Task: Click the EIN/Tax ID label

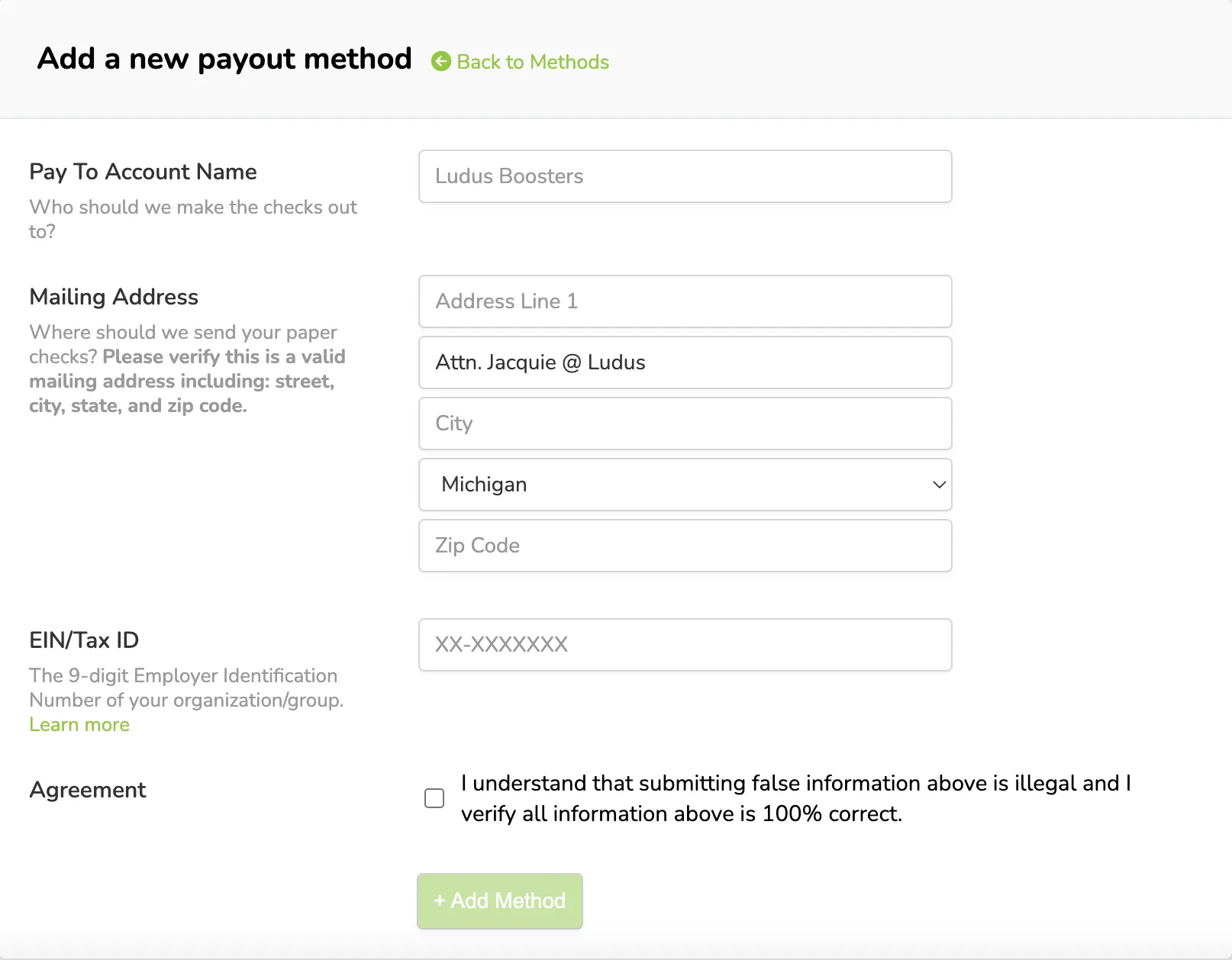Action: coord(84,640)
